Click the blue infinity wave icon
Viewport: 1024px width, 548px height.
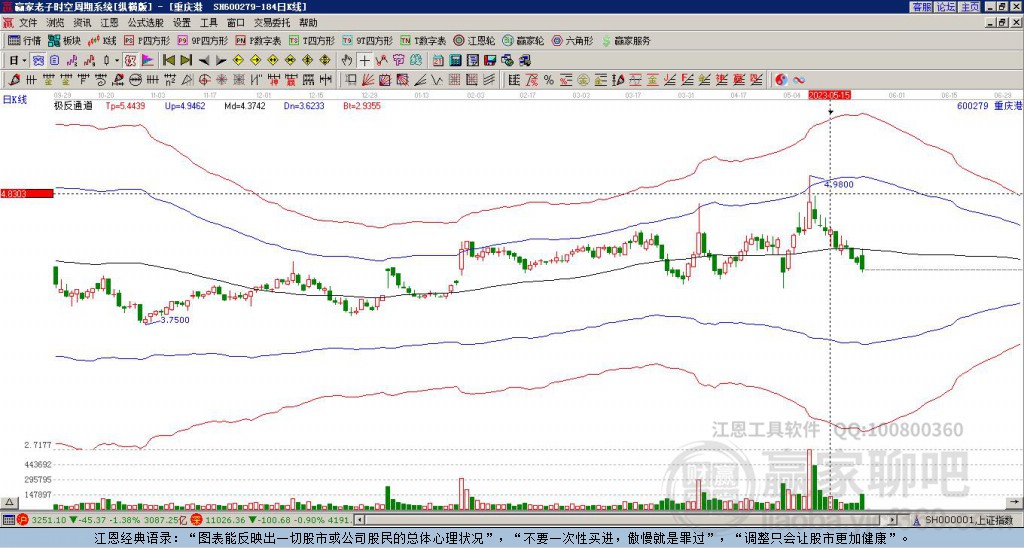tap(799, 80)
